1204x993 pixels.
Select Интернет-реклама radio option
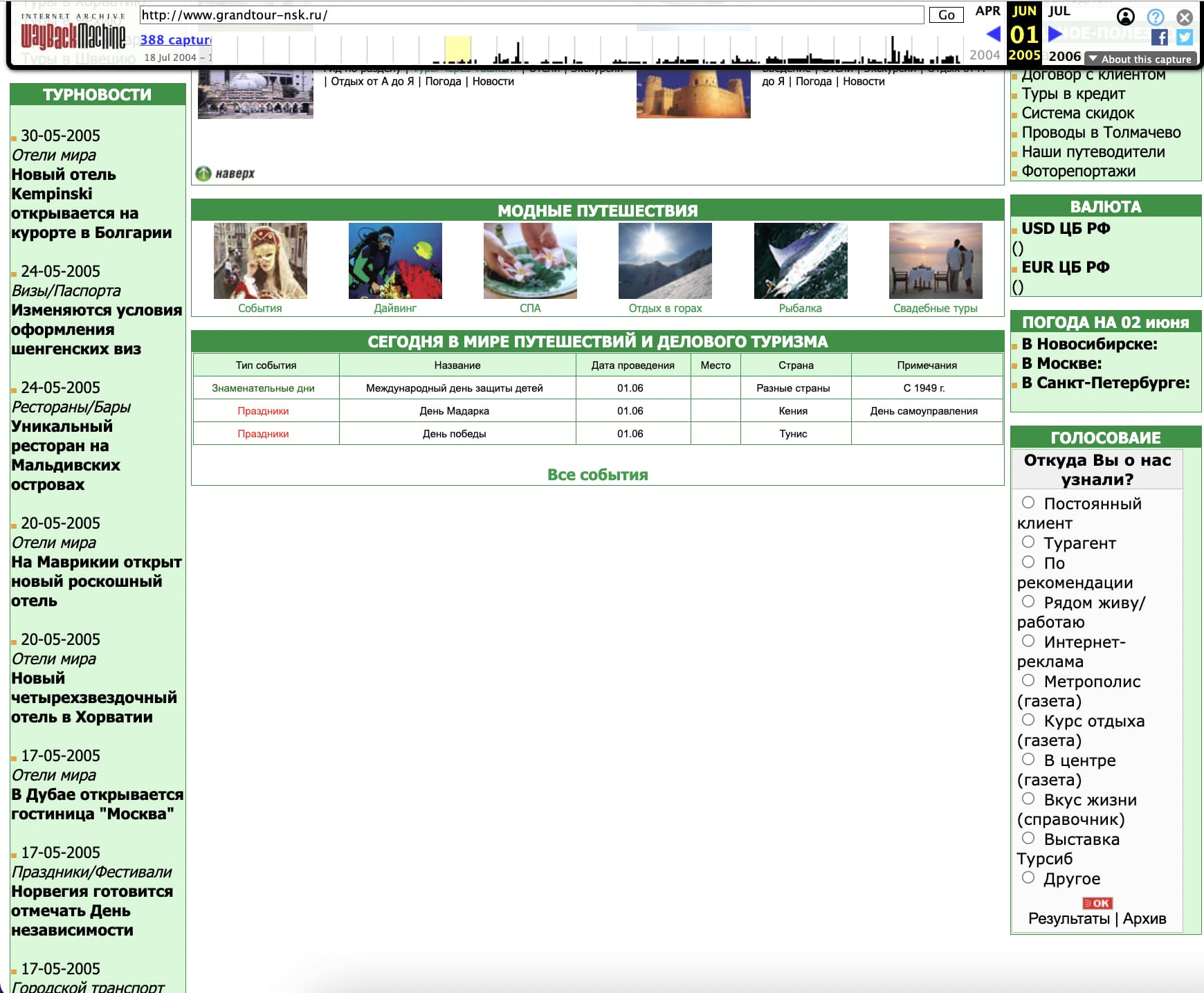[1028, 641]
